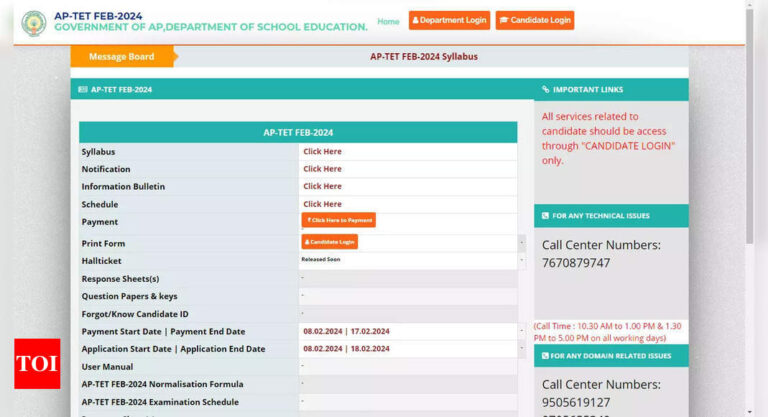Click Here to Payment orange button
The width and height of the screenshot is (768, 417).
[339, 220]
